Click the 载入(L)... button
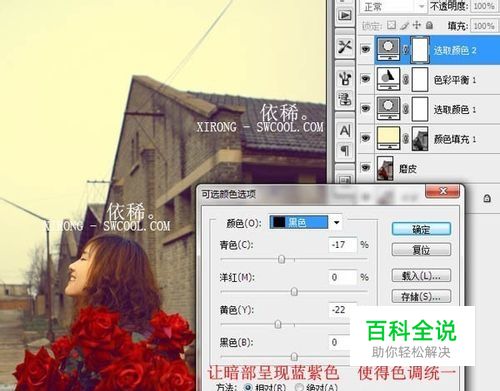Image resolution: width=500 pixels, height=391 pixels. (x=421, y=276)
